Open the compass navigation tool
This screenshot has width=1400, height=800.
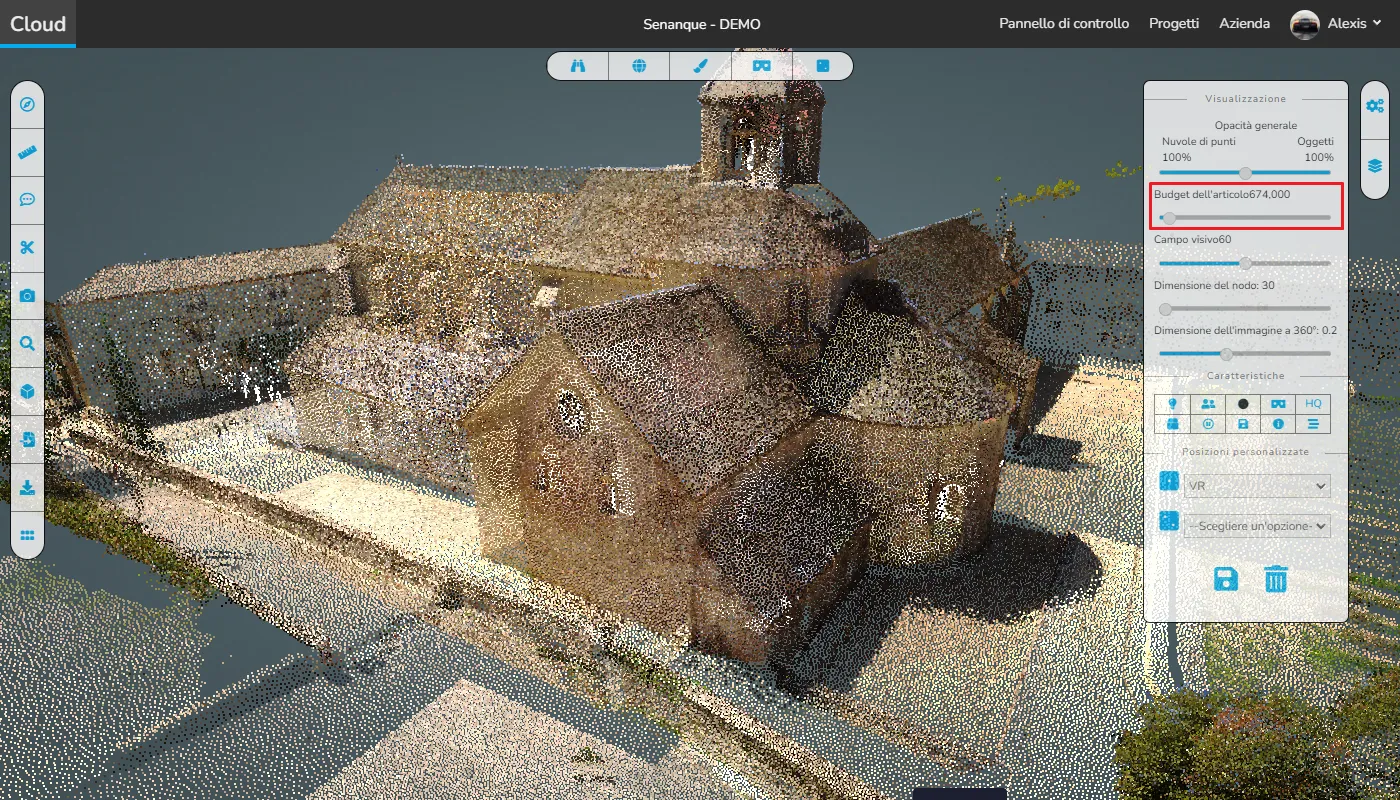click(x=27, y=105)
